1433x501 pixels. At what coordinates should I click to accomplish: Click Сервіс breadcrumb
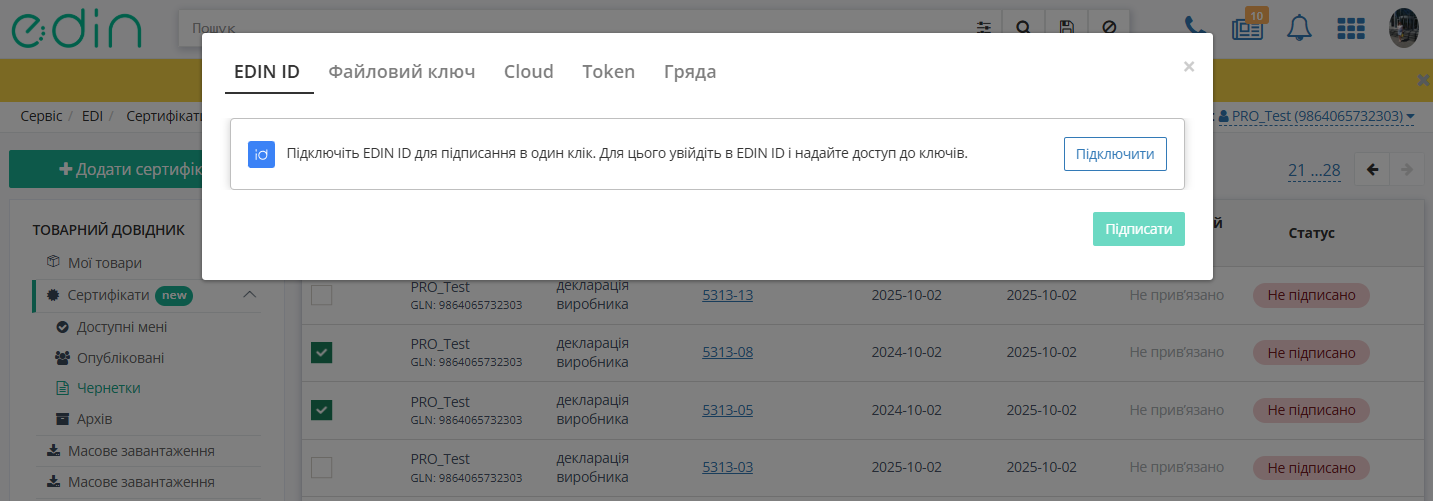click(41, 116)
